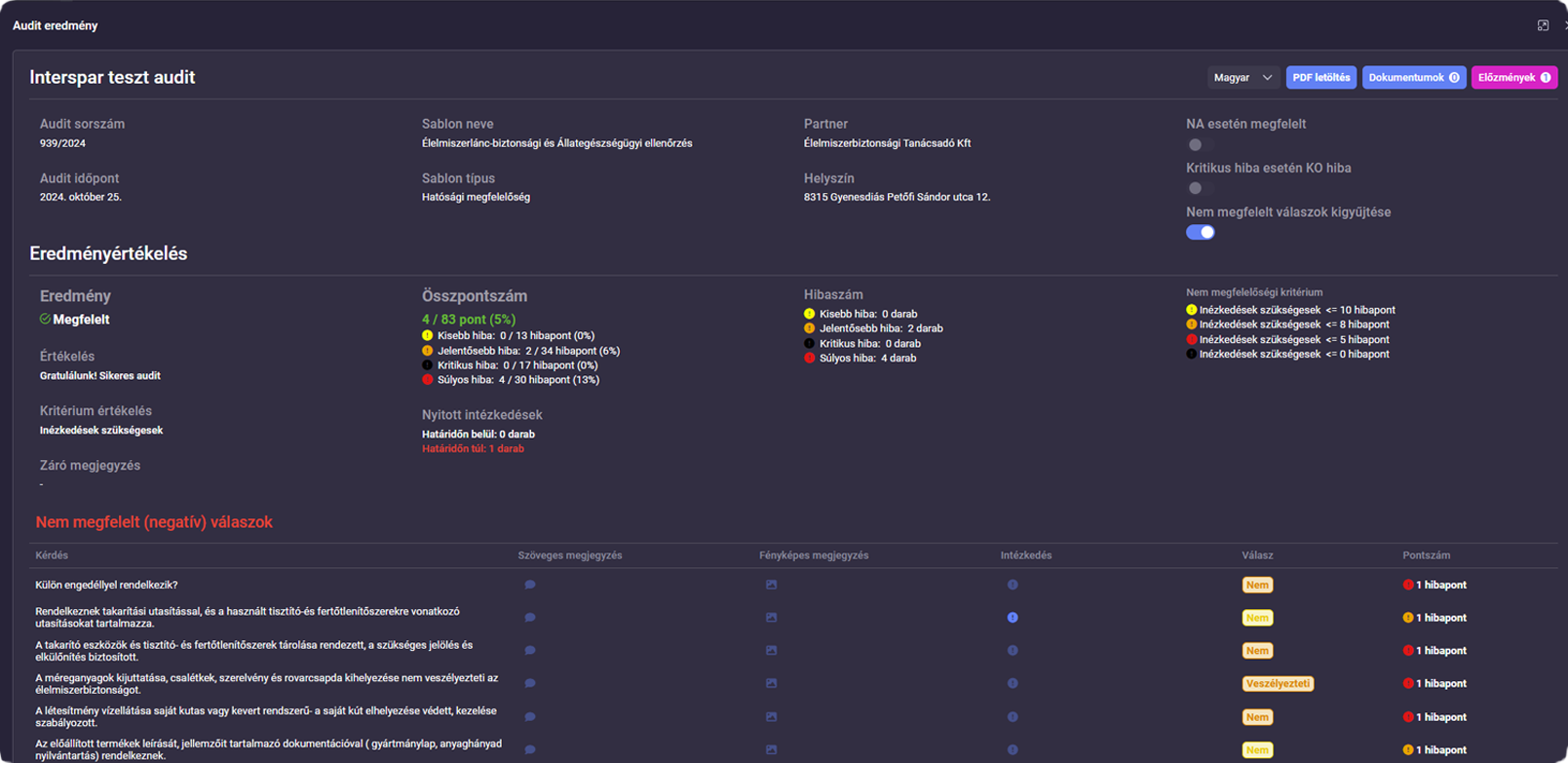The width and height of the screenshot is (1568, 763).
Task: Click the '4 / 83 pont (5%)' total score
Action: (x=469, y=320)
